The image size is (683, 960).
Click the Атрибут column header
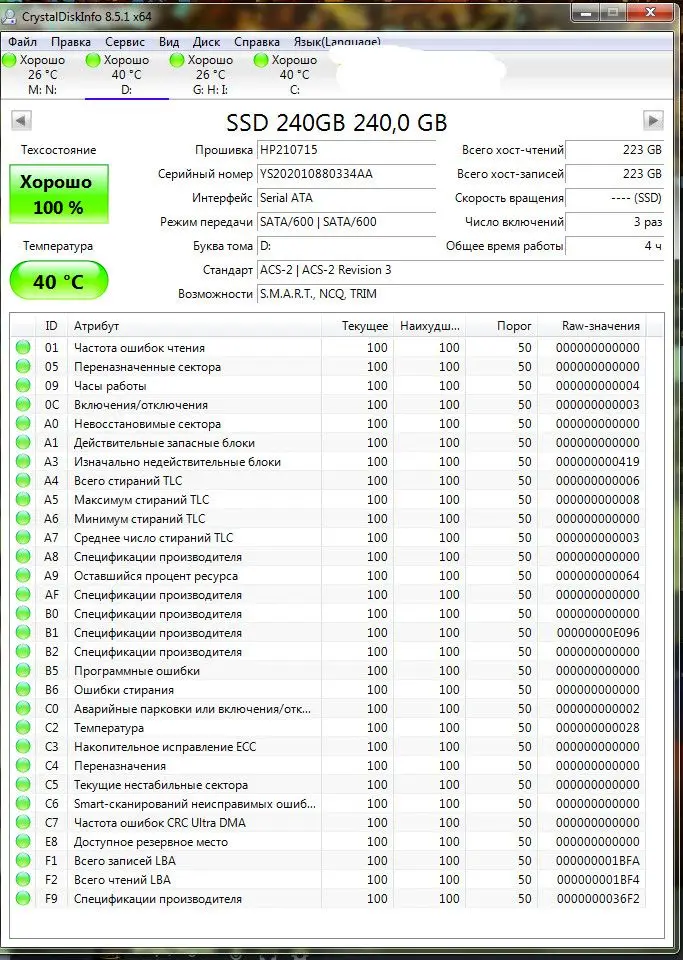tap(194, 326)
